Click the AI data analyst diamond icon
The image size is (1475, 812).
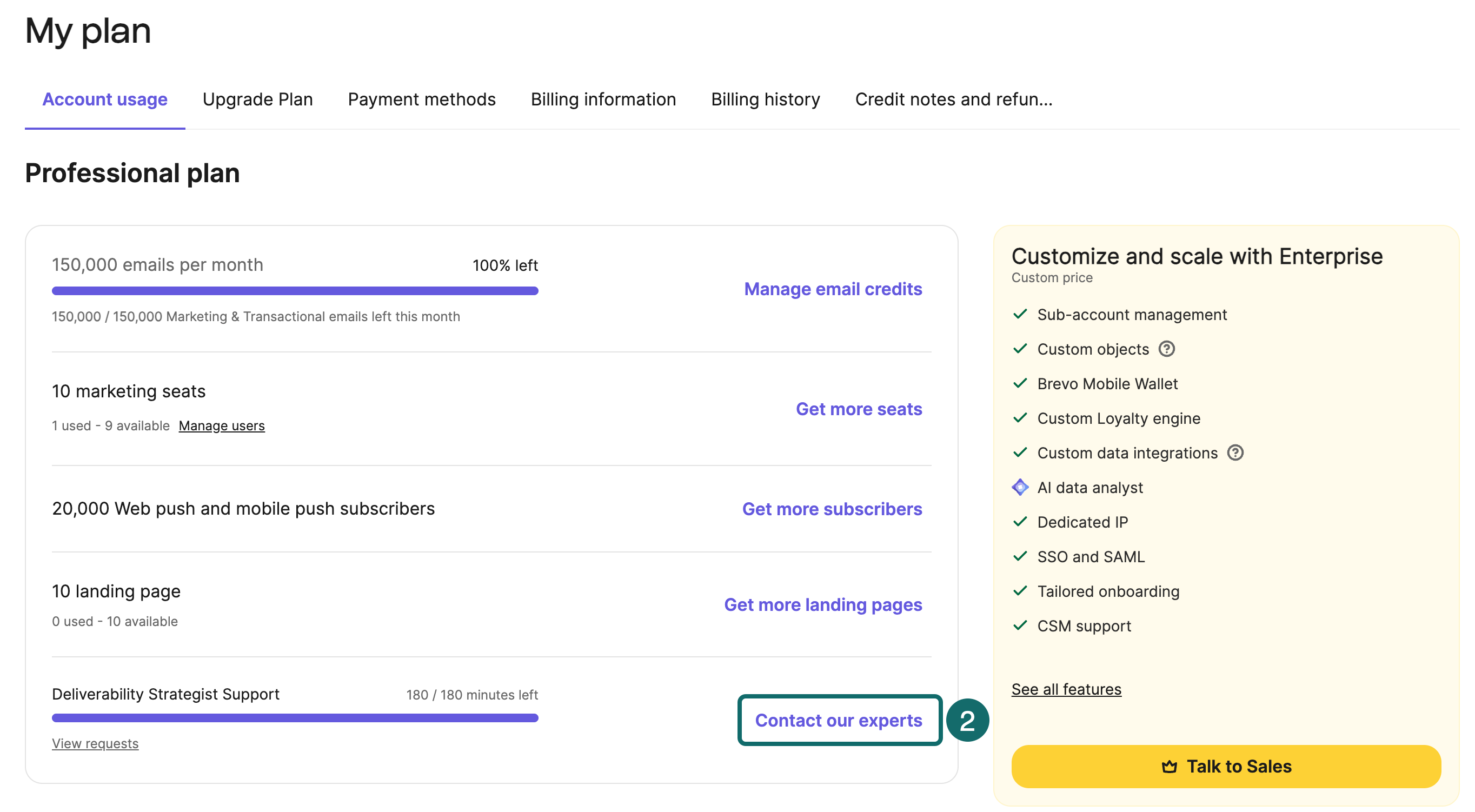tap(1019, 487)
